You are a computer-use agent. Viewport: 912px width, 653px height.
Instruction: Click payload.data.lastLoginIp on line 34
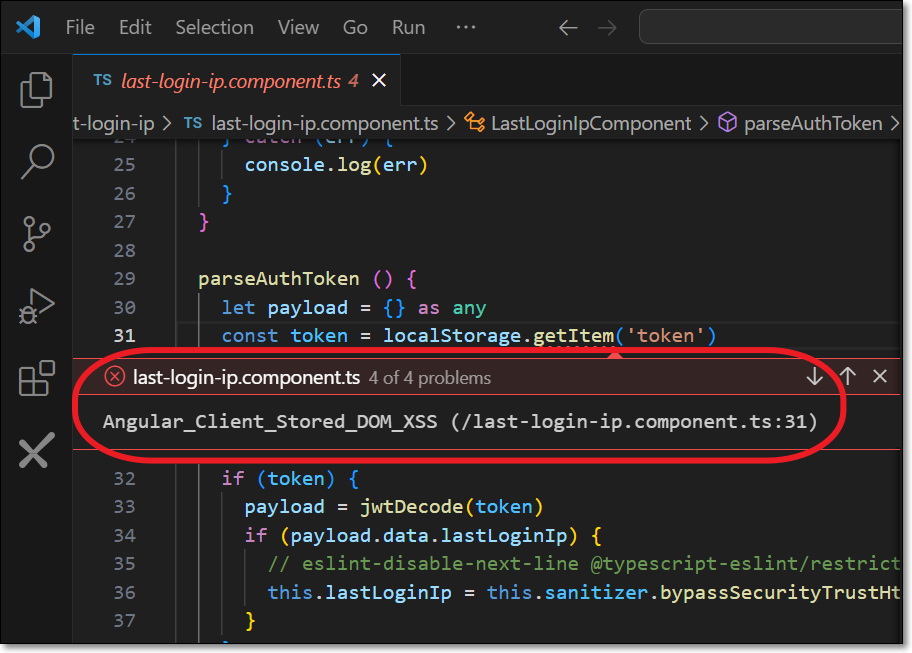429,536
